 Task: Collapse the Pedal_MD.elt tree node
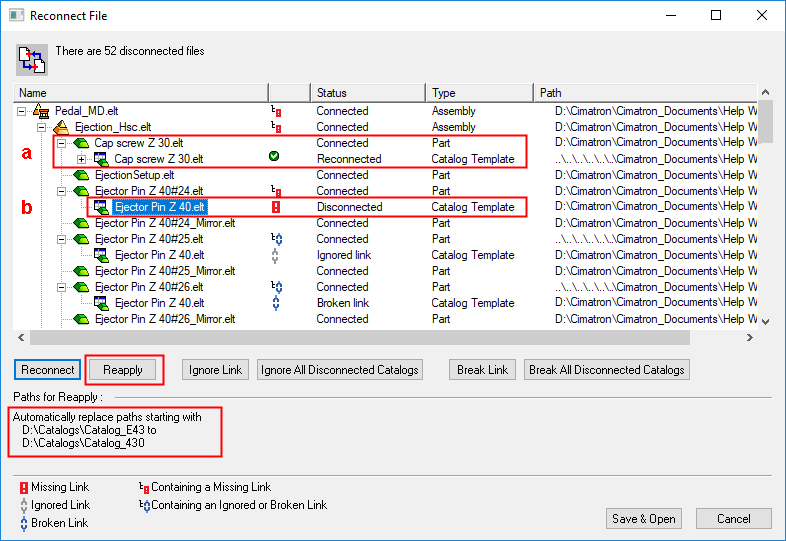click(22, 111)
